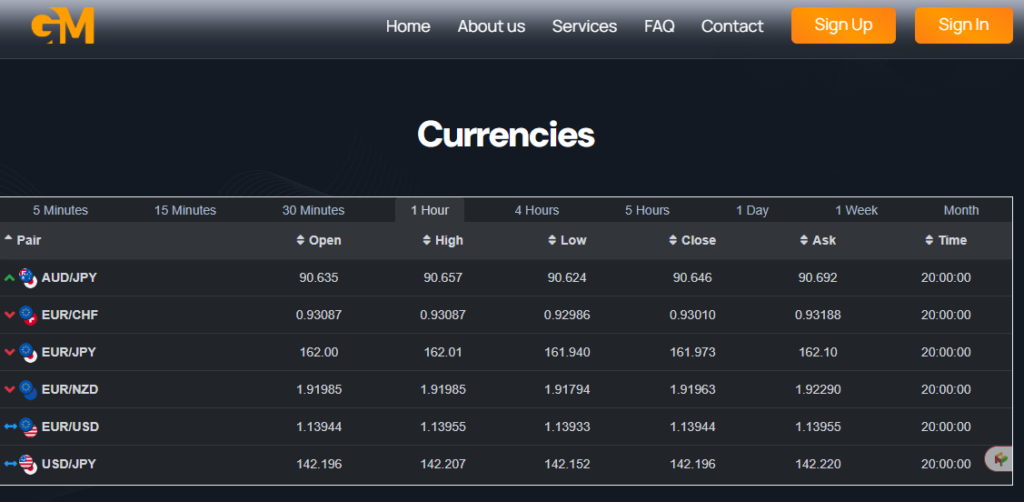Click the GM logo icon

(62, 26)
